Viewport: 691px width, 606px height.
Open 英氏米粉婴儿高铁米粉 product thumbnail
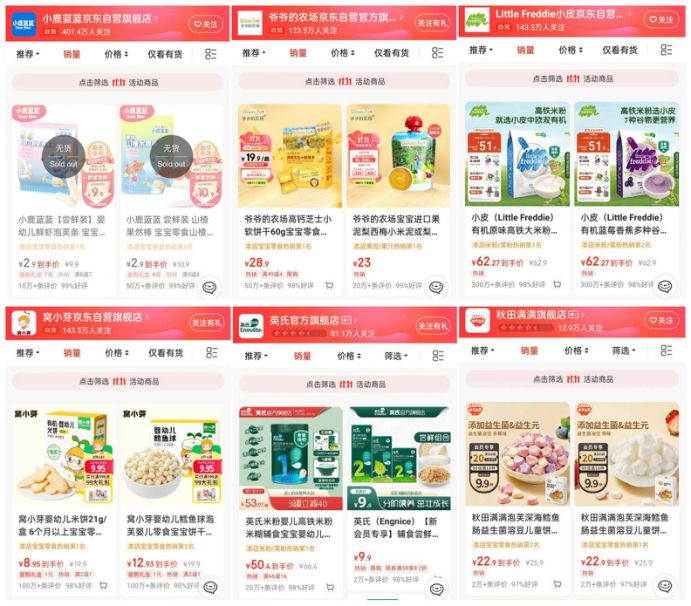[291, 458]
